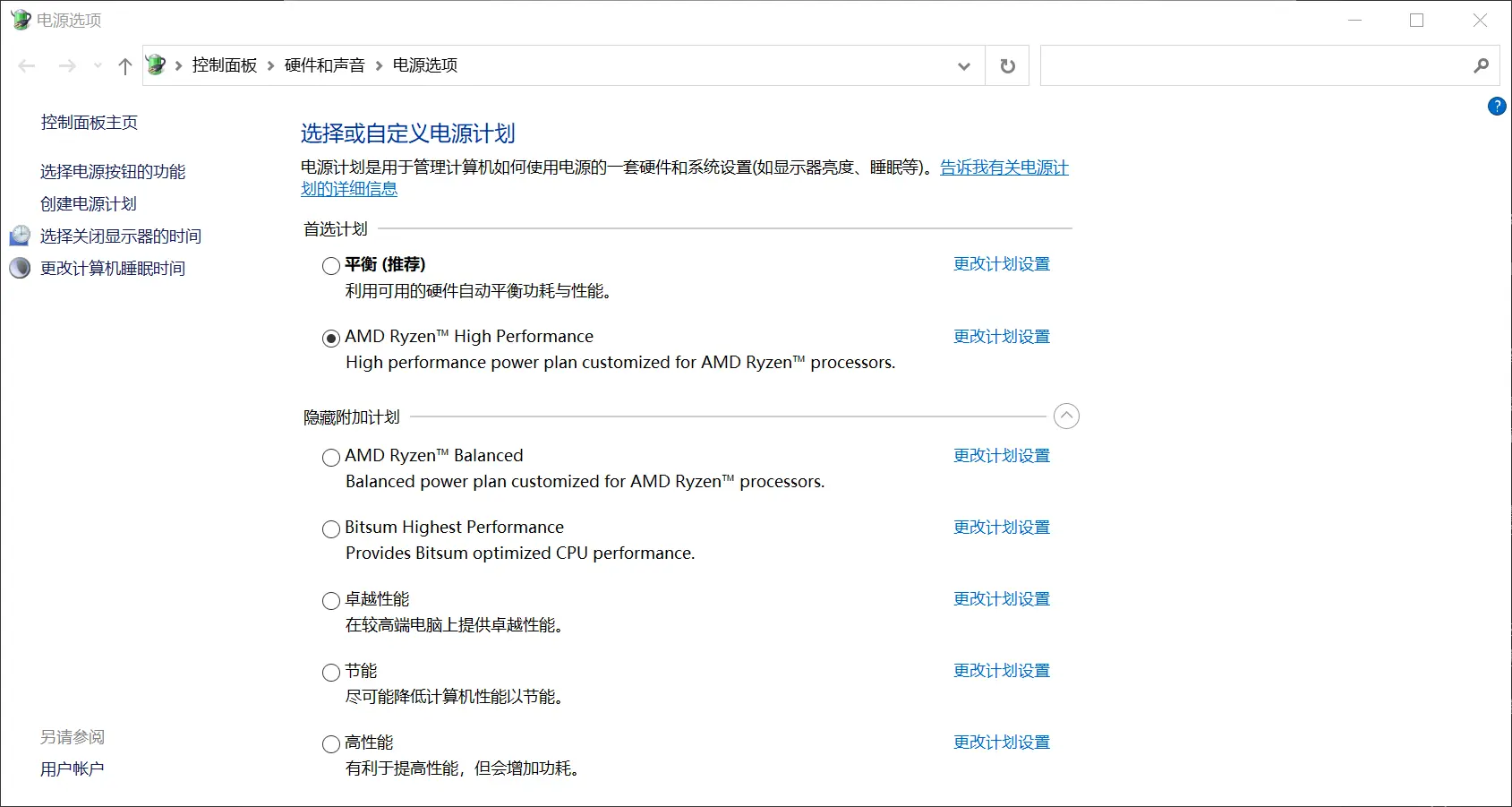
Task: Open 更改计划设置 for 节能 plan
Action: click(1001, 671)
